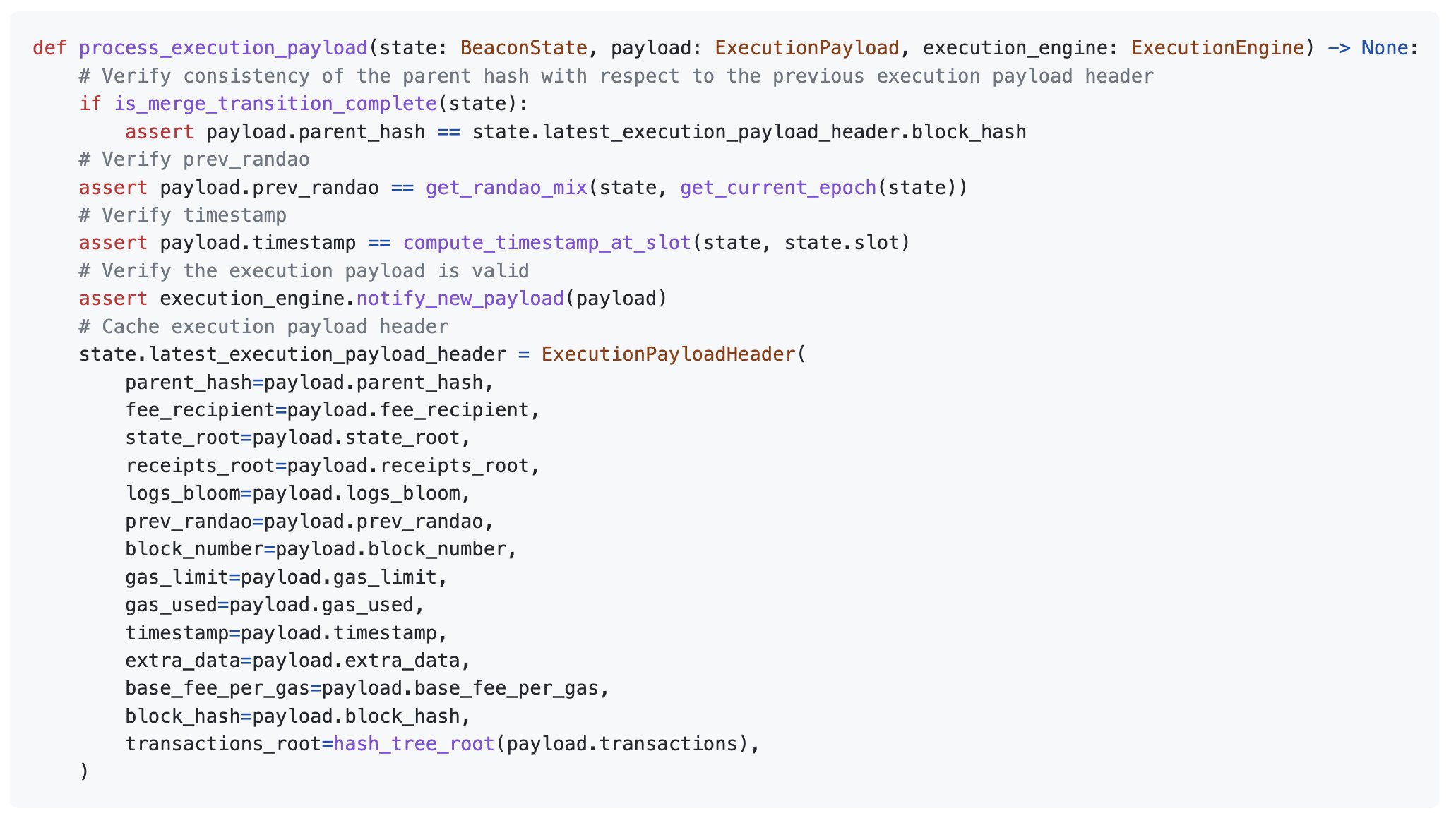
Task: Click the ExecutionEngine type annotation
Action: 1217,48
